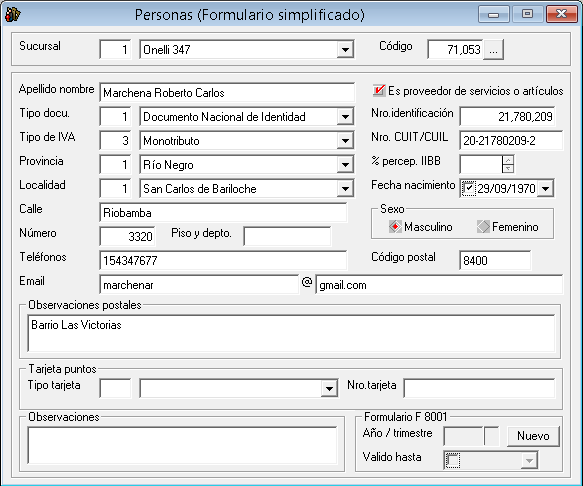The height and width of the screenshot is (486, 583).
Task: Click the Nro.tarjeta input field
Action: [x=479, y=388]
